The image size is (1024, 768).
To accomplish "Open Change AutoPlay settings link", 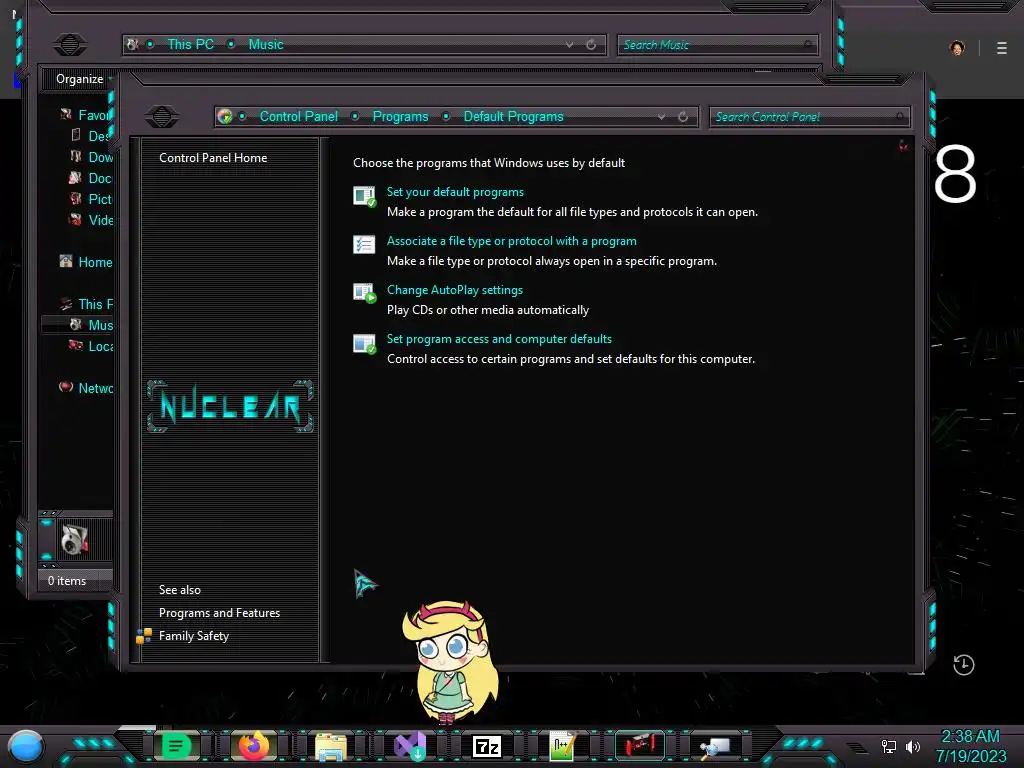I will pos(455,290).
